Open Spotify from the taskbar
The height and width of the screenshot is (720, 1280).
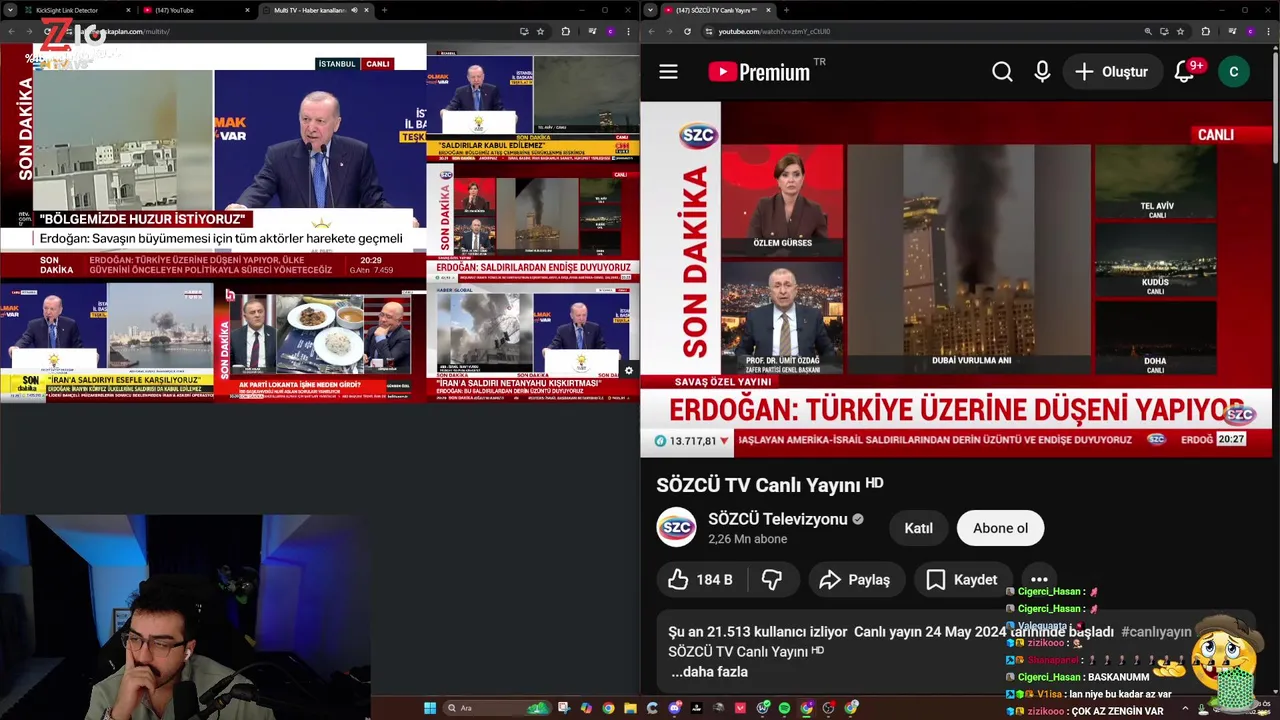(x=784, y=708)
